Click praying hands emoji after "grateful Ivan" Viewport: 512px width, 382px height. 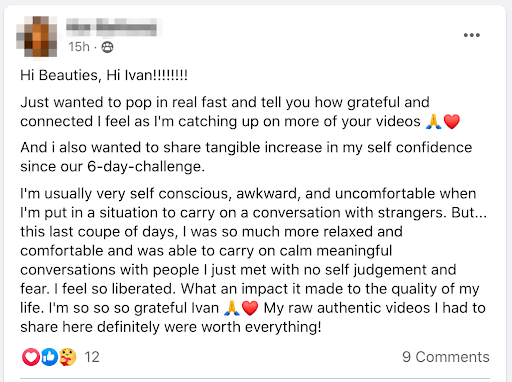[x=232, y=308]
